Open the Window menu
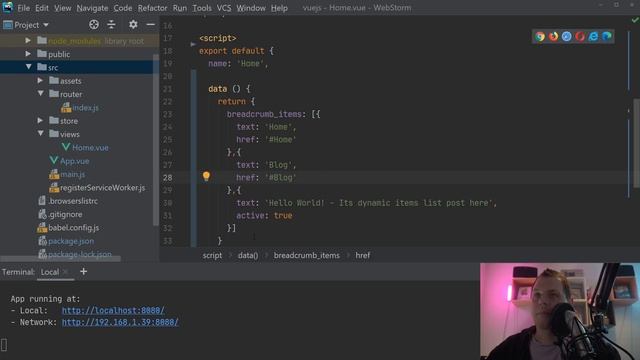This screenshot has width=640, height=360. pos(251,8)
